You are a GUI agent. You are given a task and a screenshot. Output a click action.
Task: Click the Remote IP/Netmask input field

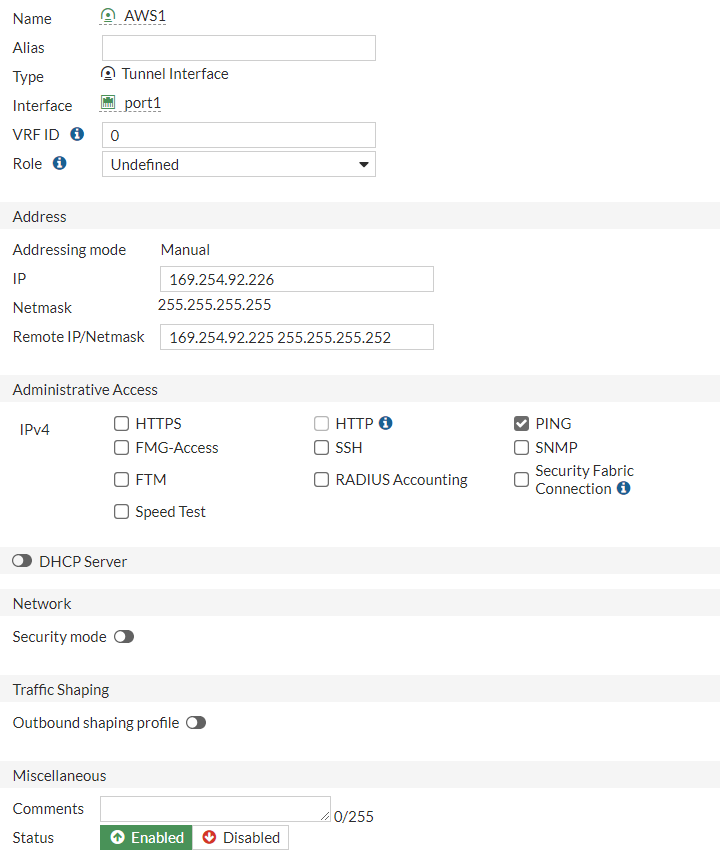coord(296,337)
